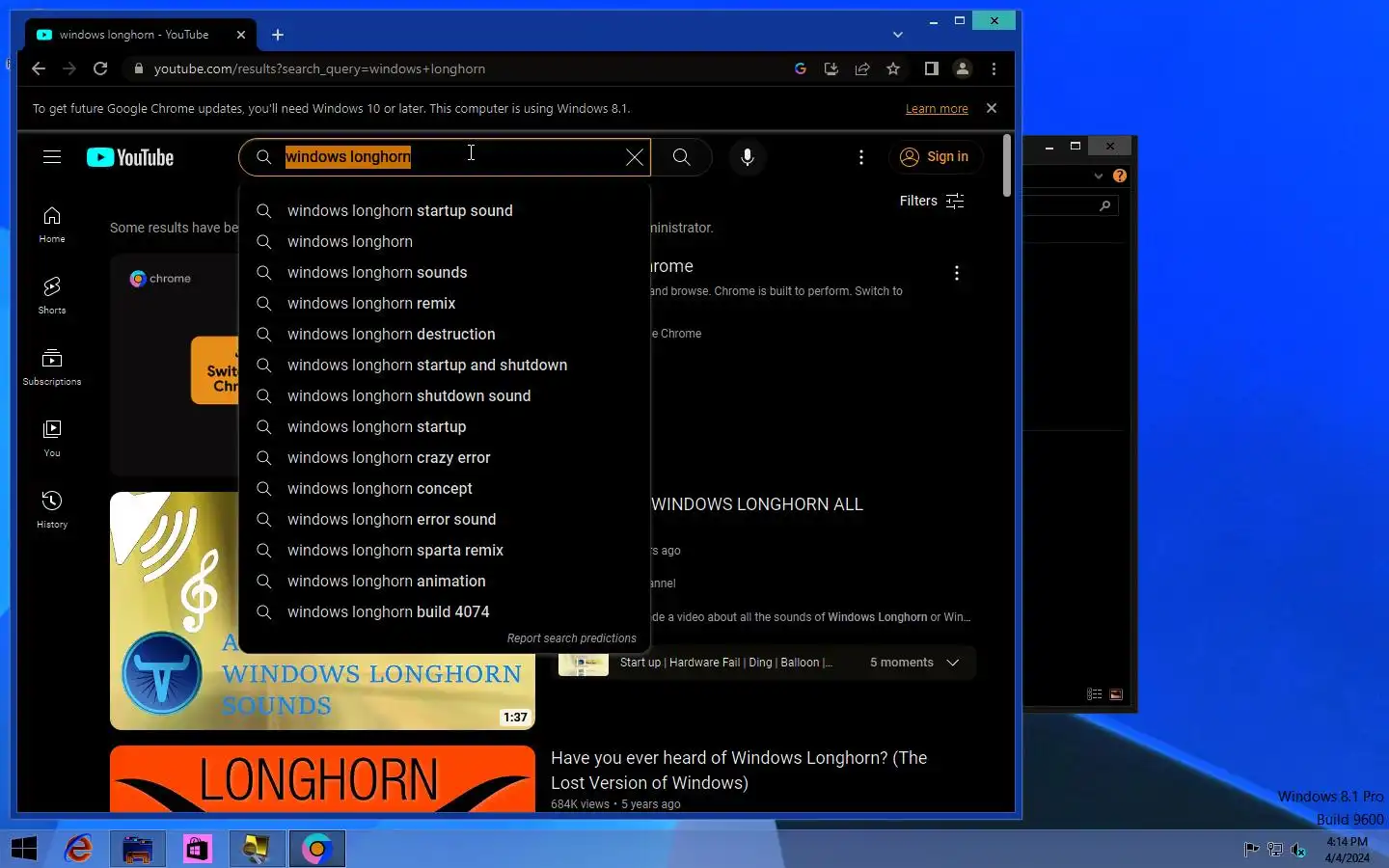Choose the plain 'windows longhorn' suggestion
Viewport: 1389px width, 868px height.
click(445, 241)
